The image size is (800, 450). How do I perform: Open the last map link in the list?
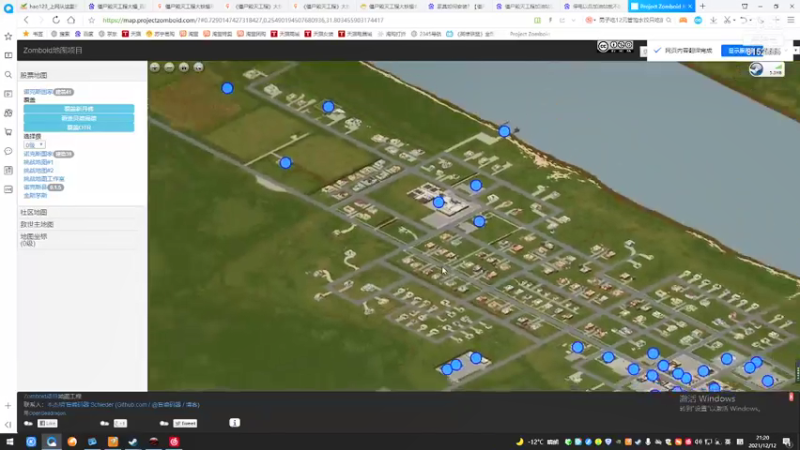pyautogui.click(x=35, y=195)
